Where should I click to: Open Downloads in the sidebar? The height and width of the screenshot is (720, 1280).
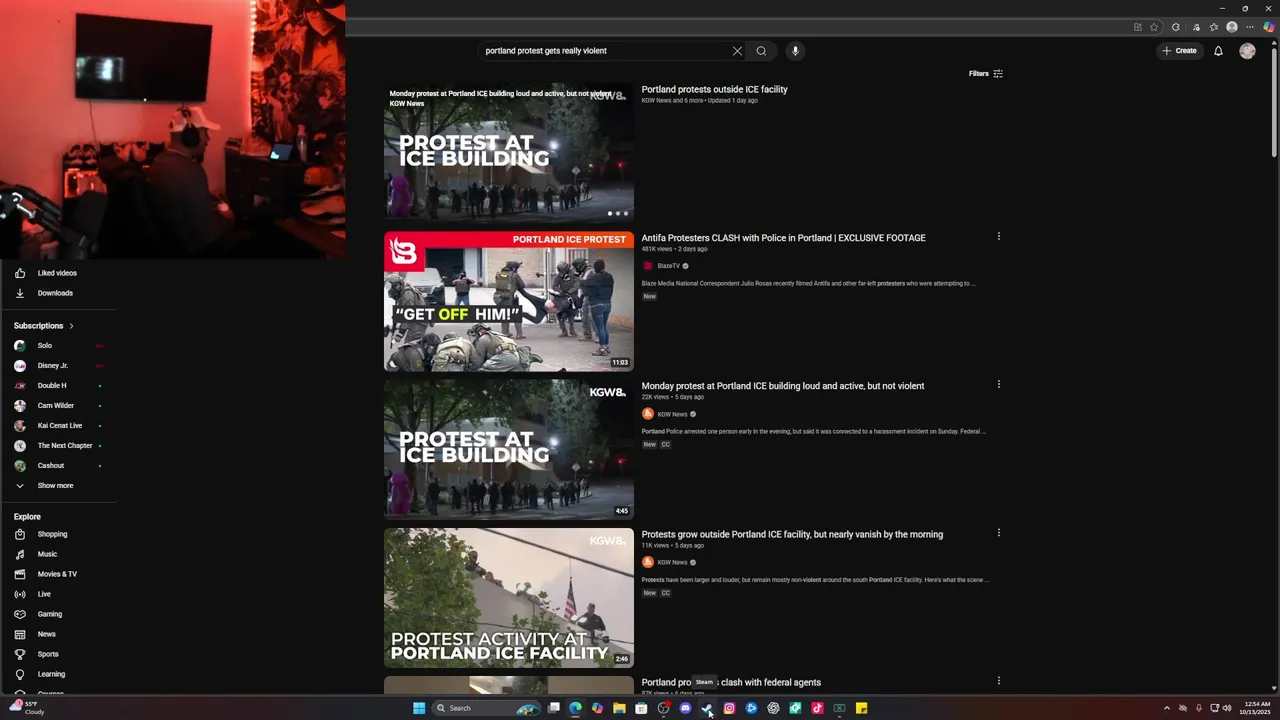pos(55,293)
